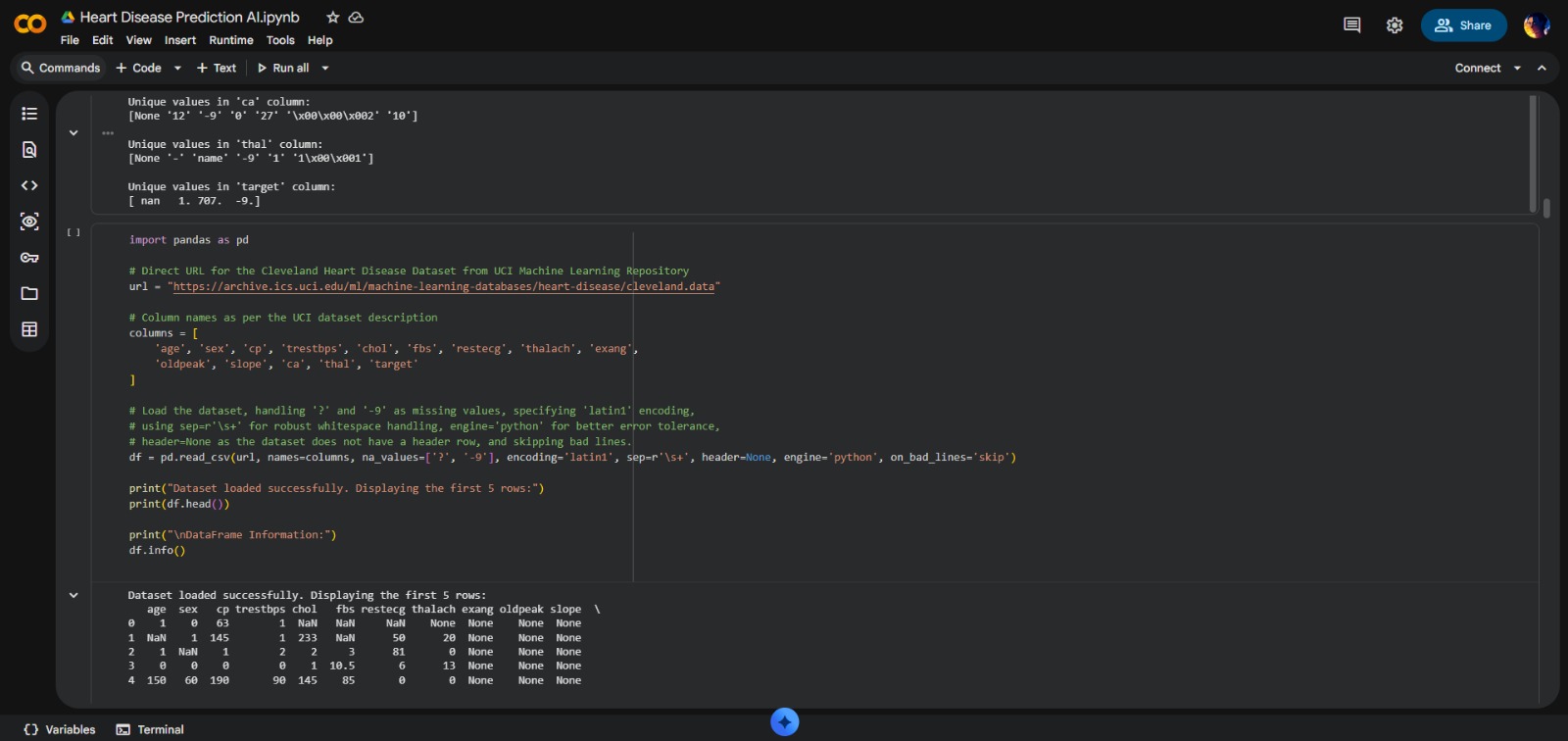Image resolution: width=1568 pixels, height=741 pixels.
Task: Open the Runtime menu
Action: click(230, 40)
